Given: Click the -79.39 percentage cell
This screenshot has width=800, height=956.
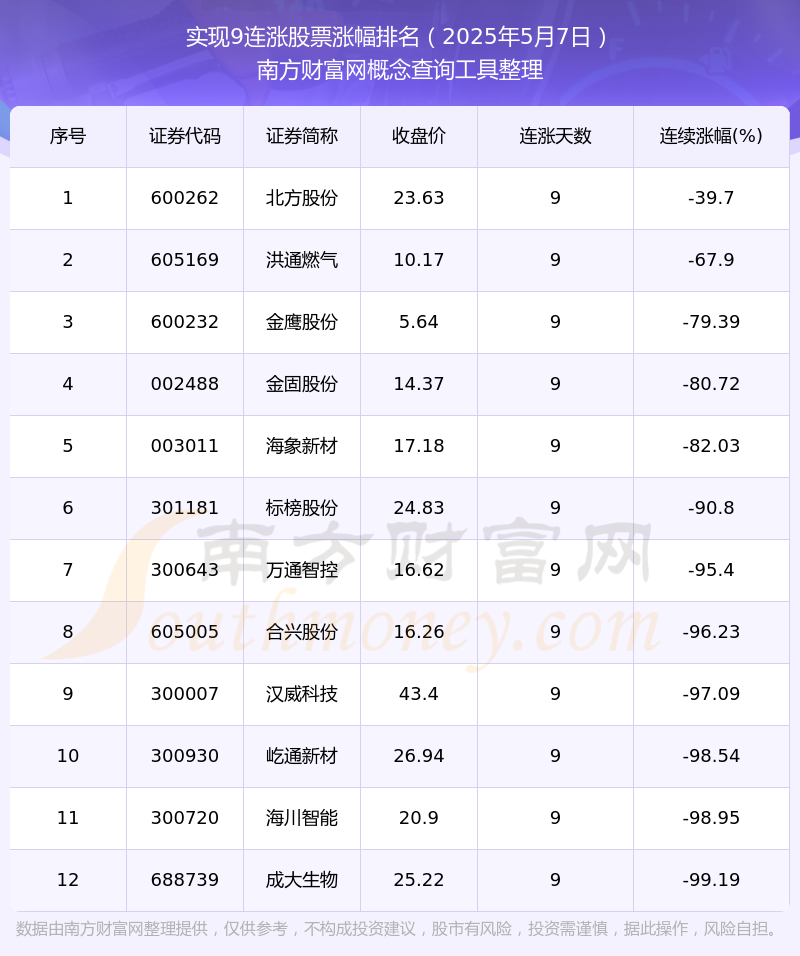Looking at the screenshot, I should click(x=711, y=322).
